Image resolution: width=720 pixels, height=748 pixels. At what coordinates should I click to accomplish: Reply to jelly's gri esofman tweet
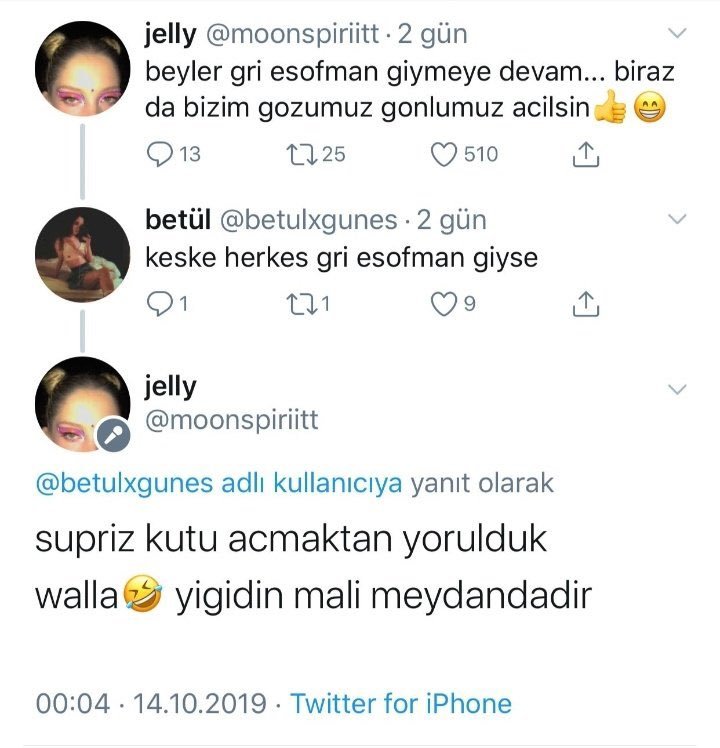tap(160, 155)
